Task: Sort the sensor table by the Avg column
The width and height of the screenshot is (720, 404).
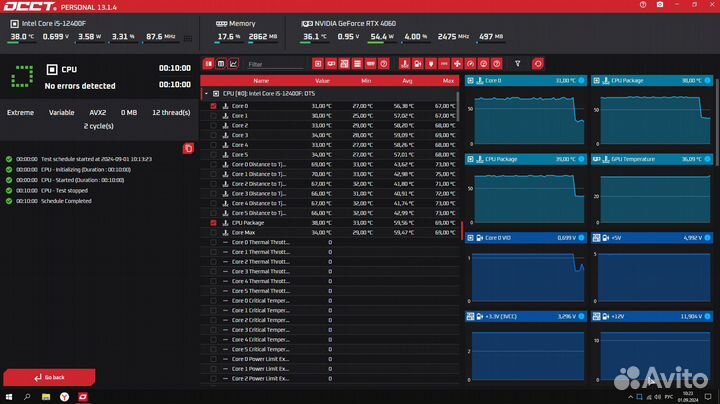Action: (405, 81)
